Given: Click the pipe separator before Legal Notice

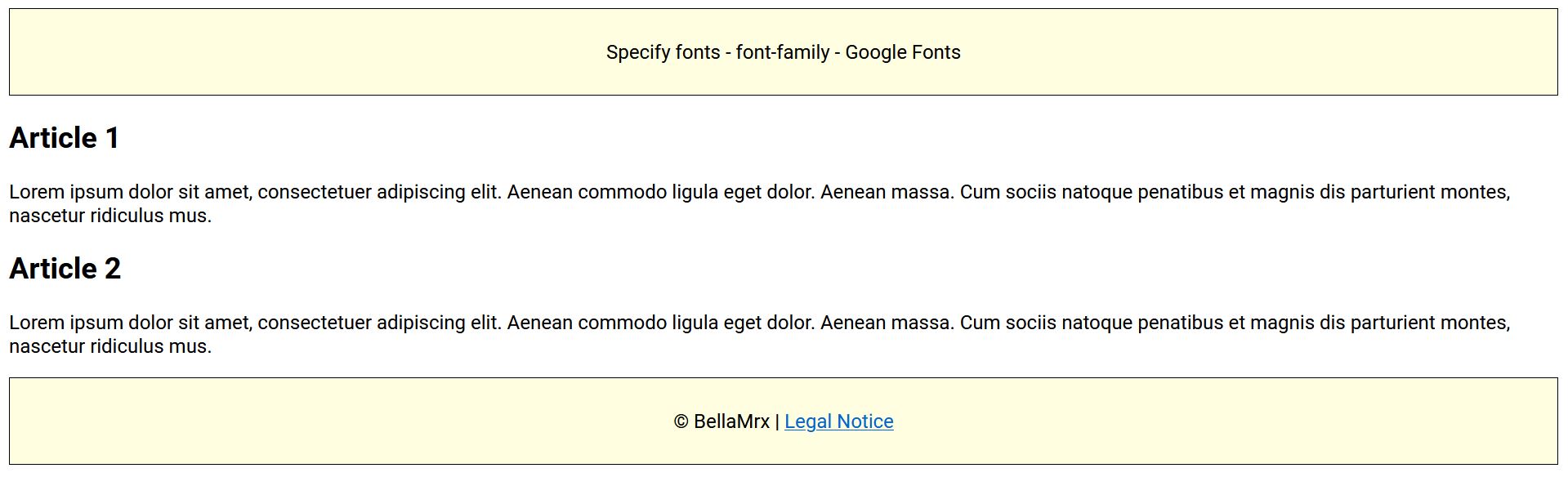Looking at the screenshot, I should pos(777,421).
